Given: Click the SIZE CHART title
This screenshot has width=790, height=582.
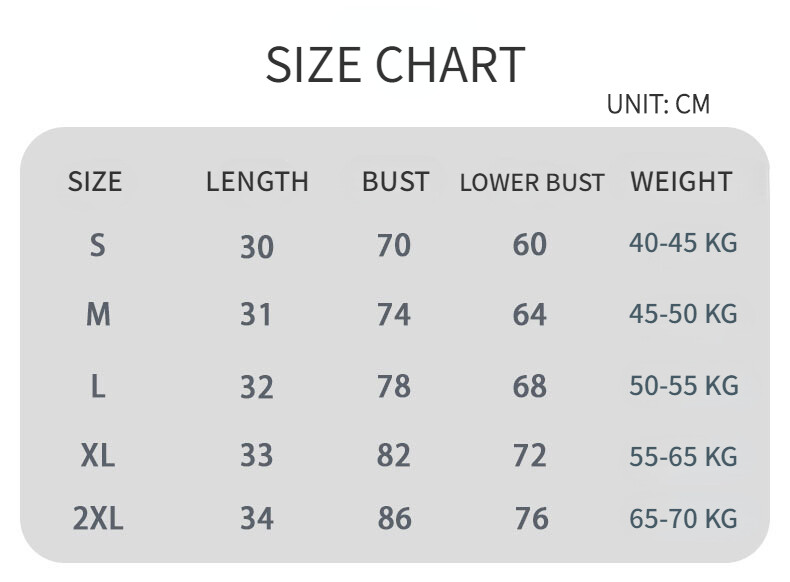Looking at the screenshot, I should pyautogui.click(x=396, y=64).
